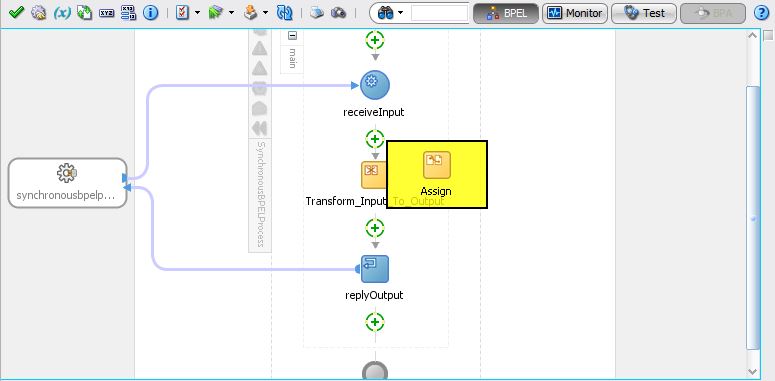Select the synchronousbpelp... partner link box
Screen dimensions: 775x381
pyautogui.click(x=68, y=183)
